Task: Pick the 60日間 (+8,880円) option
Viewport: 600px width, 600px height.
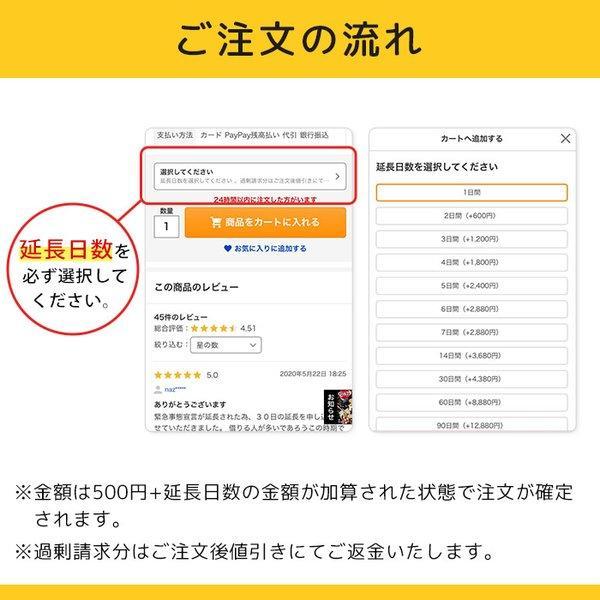Action: 471,402
